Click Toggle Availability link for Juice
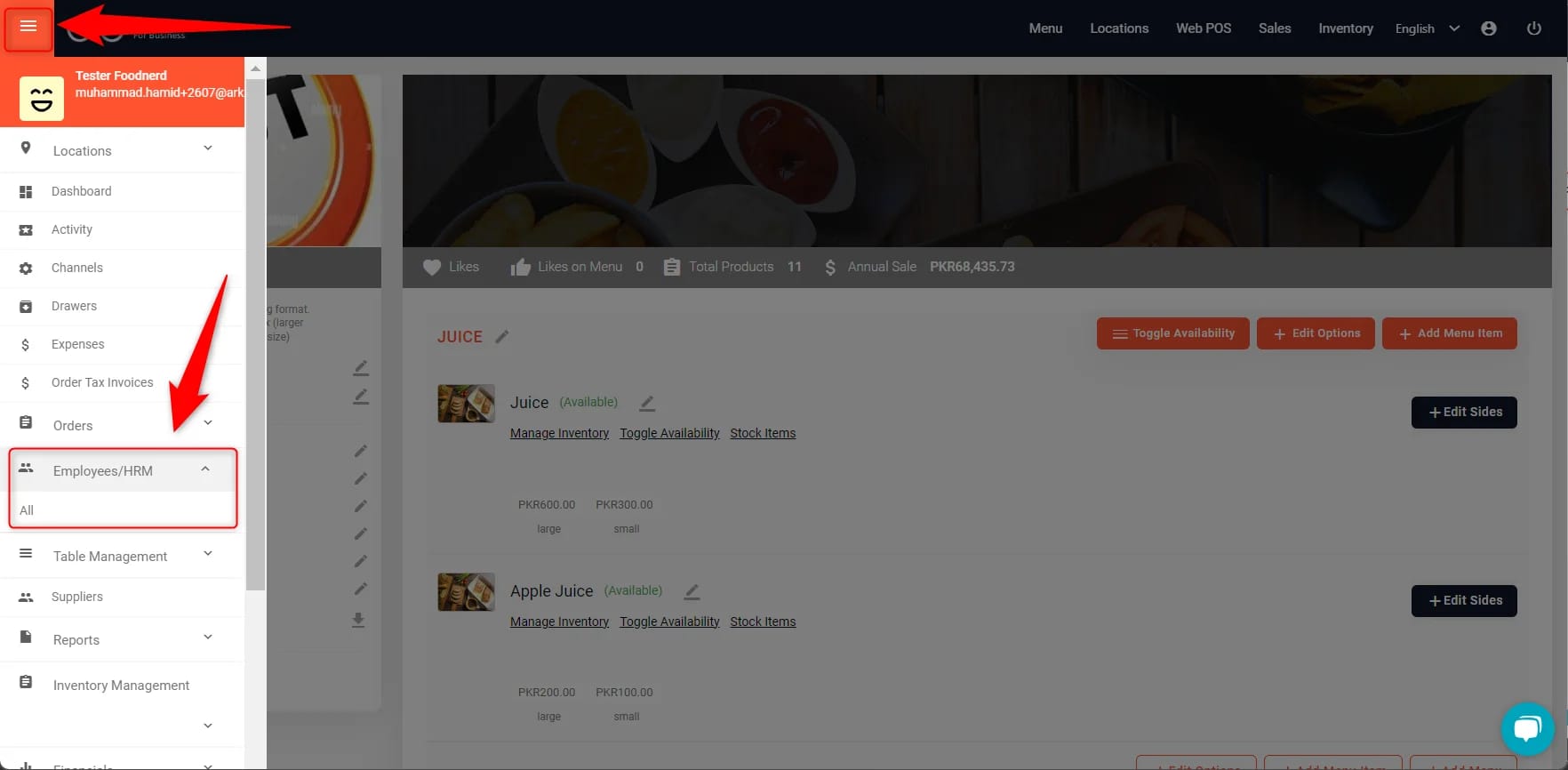 669,433
